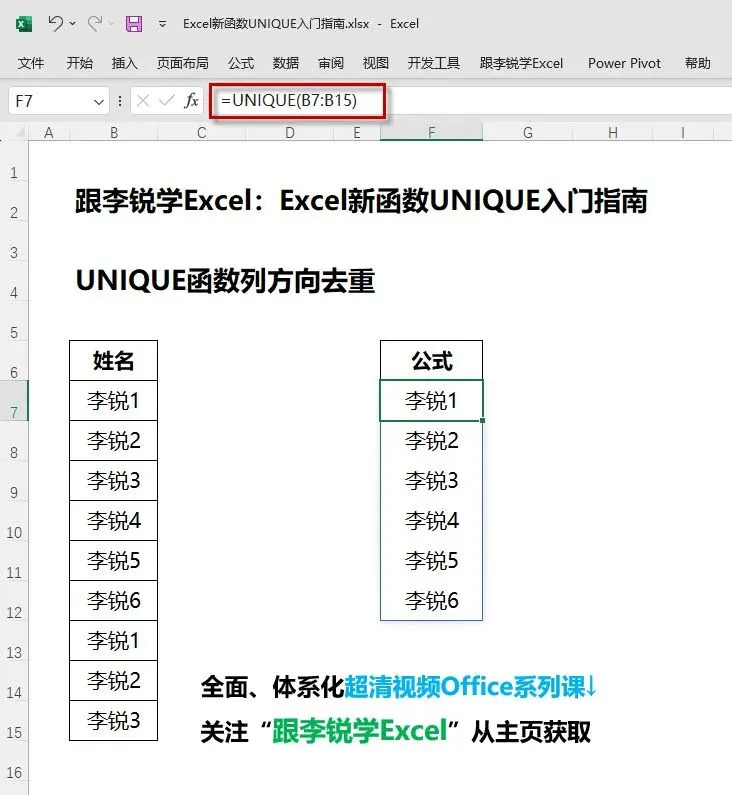Select column A header
This screenshot has width=732, height=795.
49,133
